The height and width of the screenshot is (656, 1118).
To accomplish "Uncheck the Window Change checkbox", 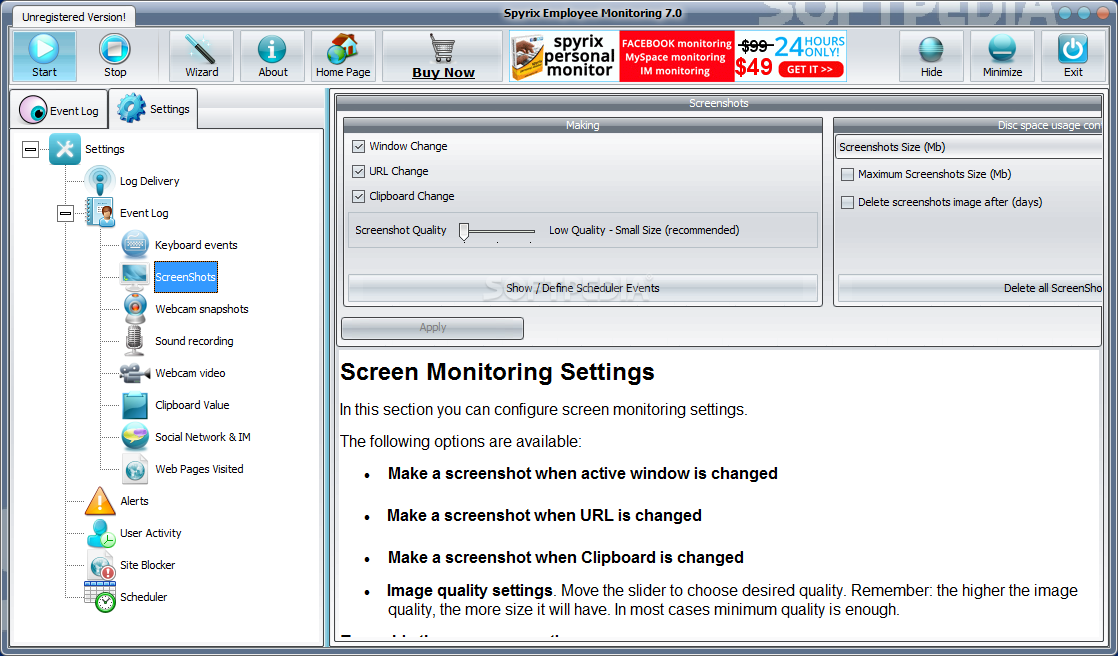I will (358, 146).
